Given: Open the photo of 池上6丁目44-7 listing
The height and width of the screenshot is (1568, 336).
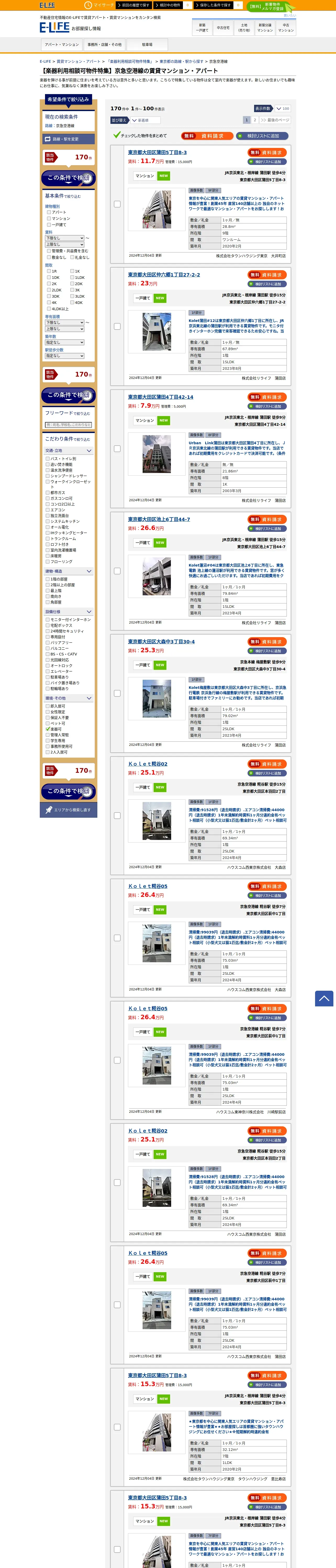Looking at the screenshot, I should [x=157, y=577].
